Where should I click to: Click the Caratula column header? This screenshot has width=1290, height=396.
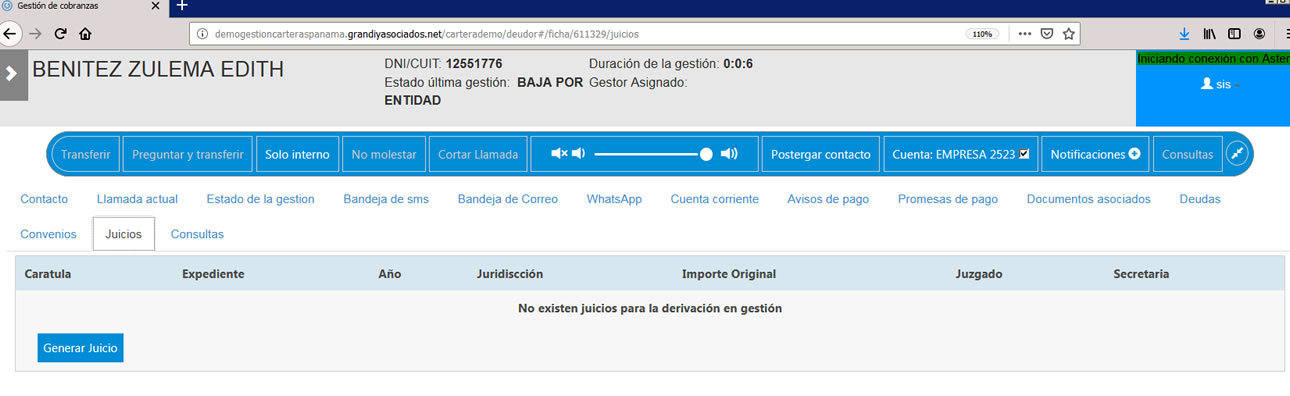pyautogui.click(x=48, y=274)
